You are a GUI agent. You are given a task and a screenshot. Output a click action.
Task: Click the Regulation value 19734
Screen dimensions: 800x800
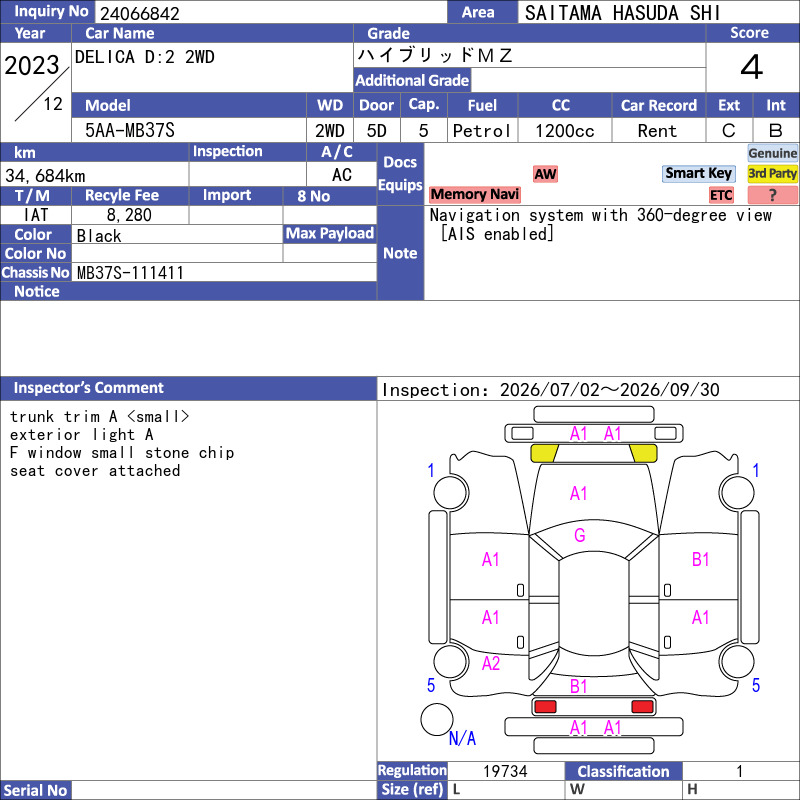(505, 771)
